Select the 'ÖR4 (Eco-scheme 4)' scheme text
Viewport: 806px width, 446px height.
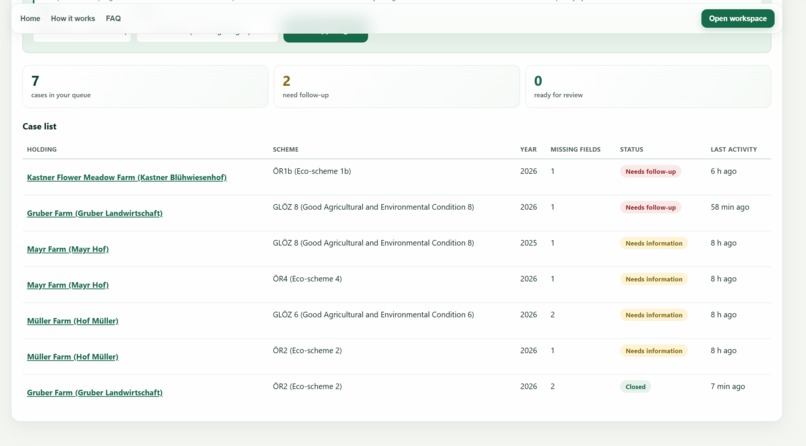point(307,279)
